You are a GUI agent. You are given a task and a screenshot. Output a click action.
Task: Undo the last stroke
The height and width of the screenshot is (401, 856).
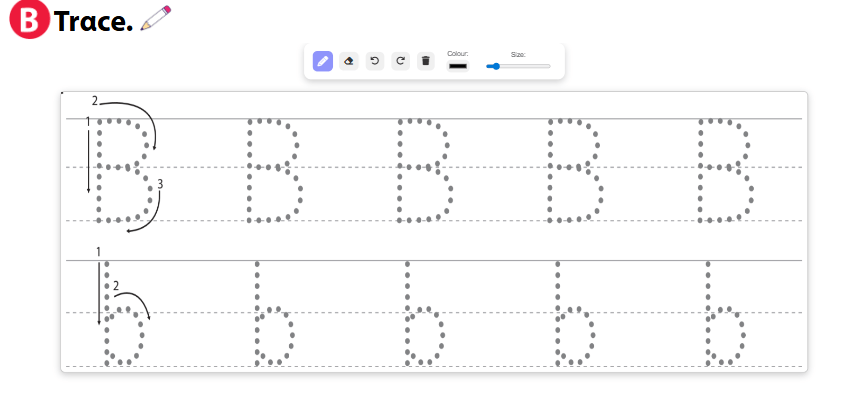[375, 61]
